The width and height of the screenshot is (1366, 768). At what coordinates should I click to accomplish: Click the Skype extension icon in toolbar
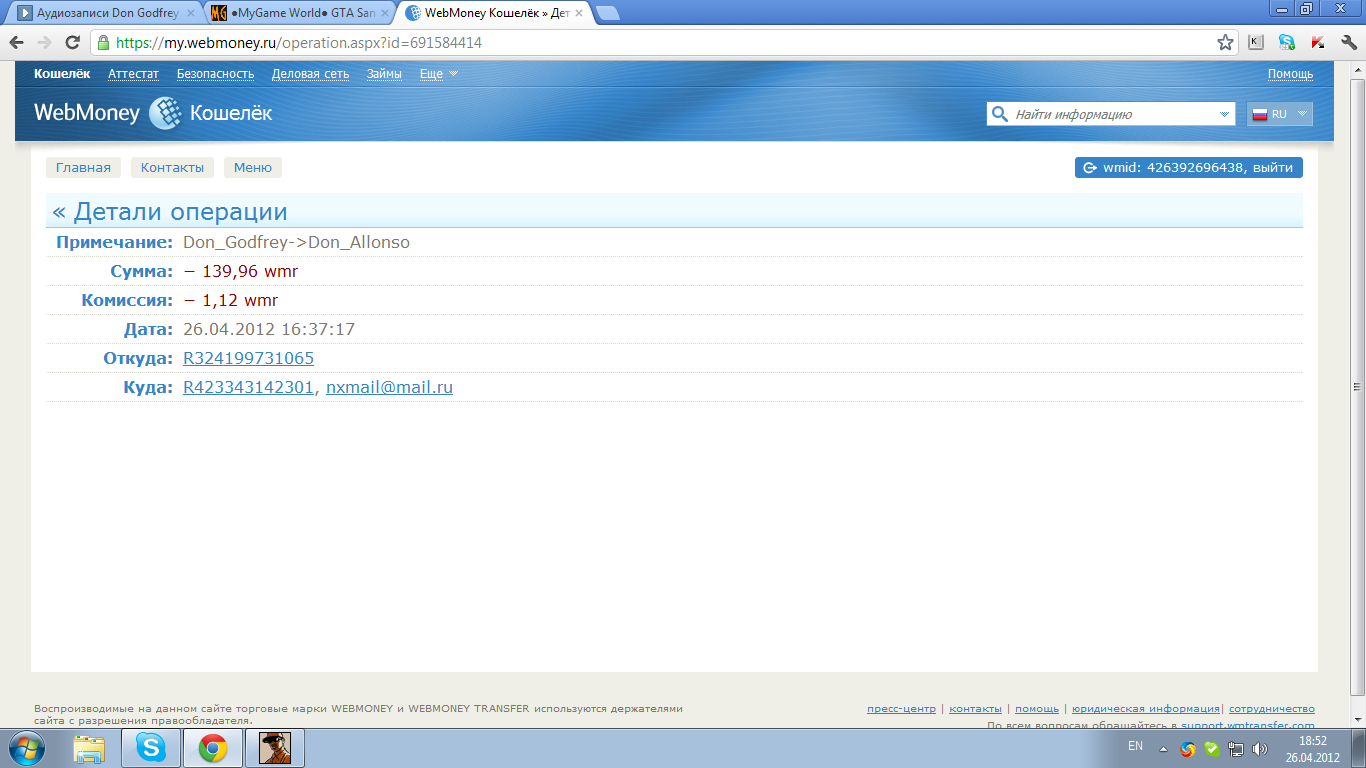(x=1287, y=43)
